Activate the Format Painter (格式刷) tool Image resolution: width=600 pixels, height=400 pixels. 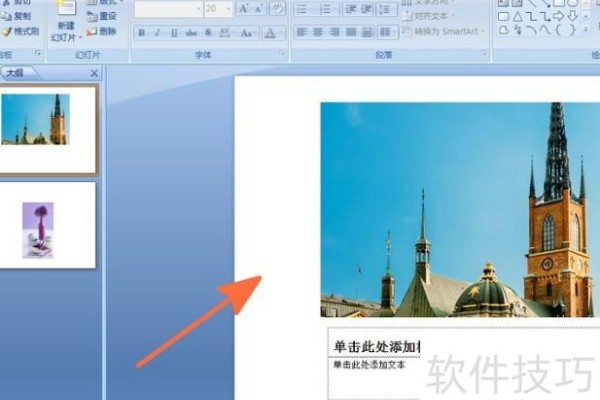pyautogui.click(x=20, y=31)
